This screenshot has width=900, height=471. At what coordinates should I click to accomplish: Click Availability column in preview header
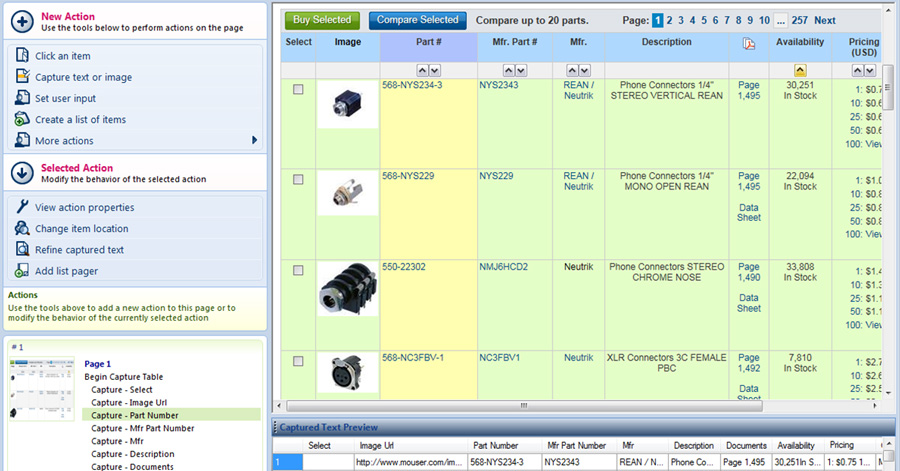pos(796,445)
